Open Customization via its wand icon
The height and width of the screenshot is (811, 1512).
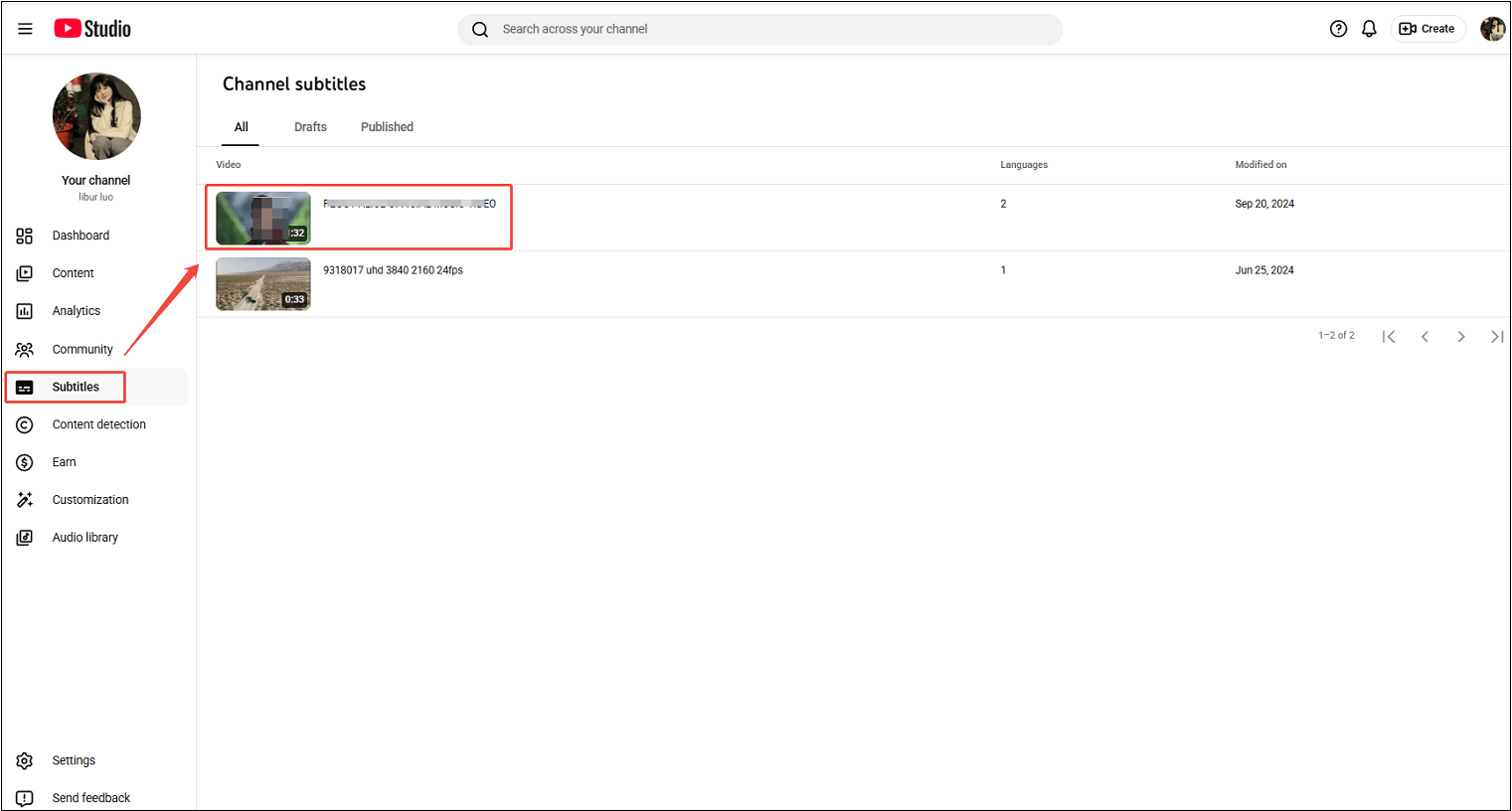[25, 500]
